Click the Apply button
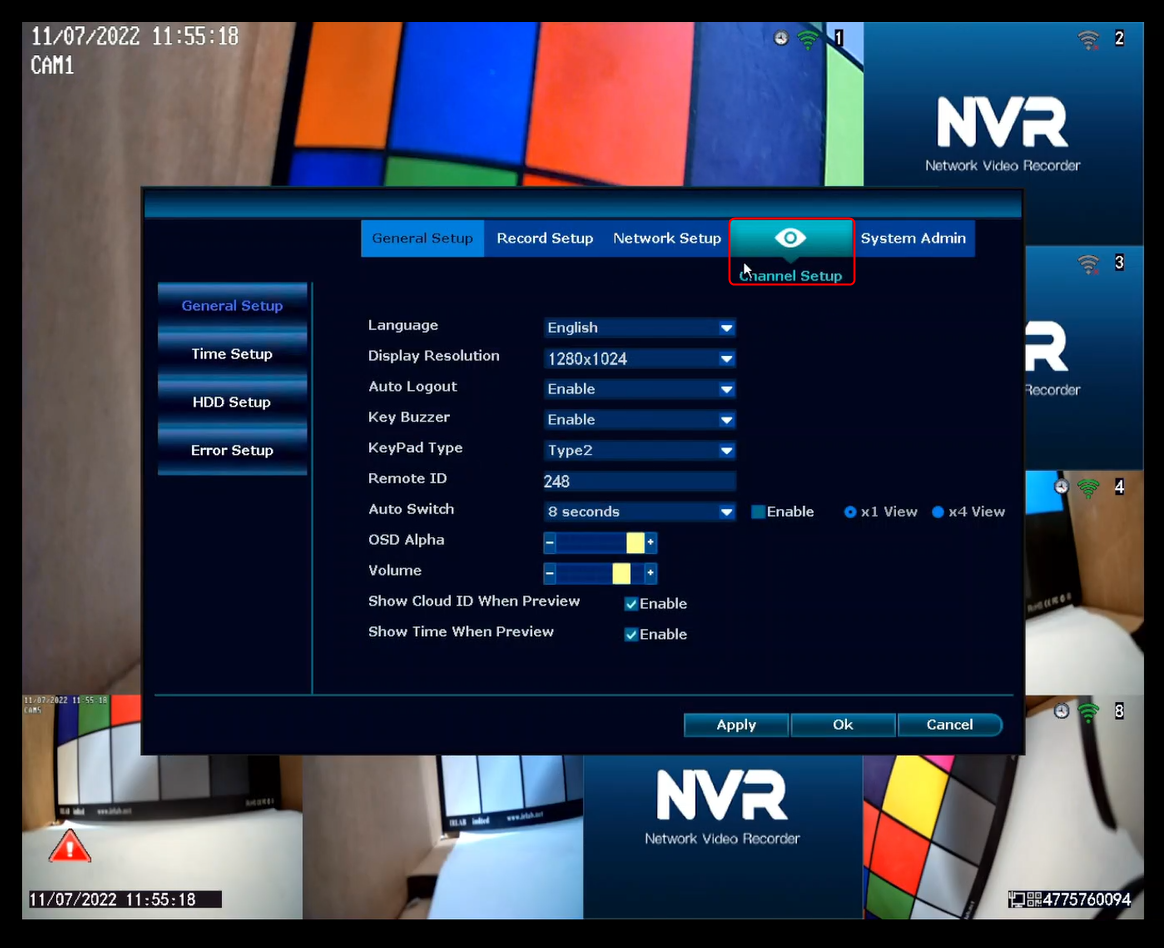This screenshot has height=948, width=1164. (x=736, y=725)
